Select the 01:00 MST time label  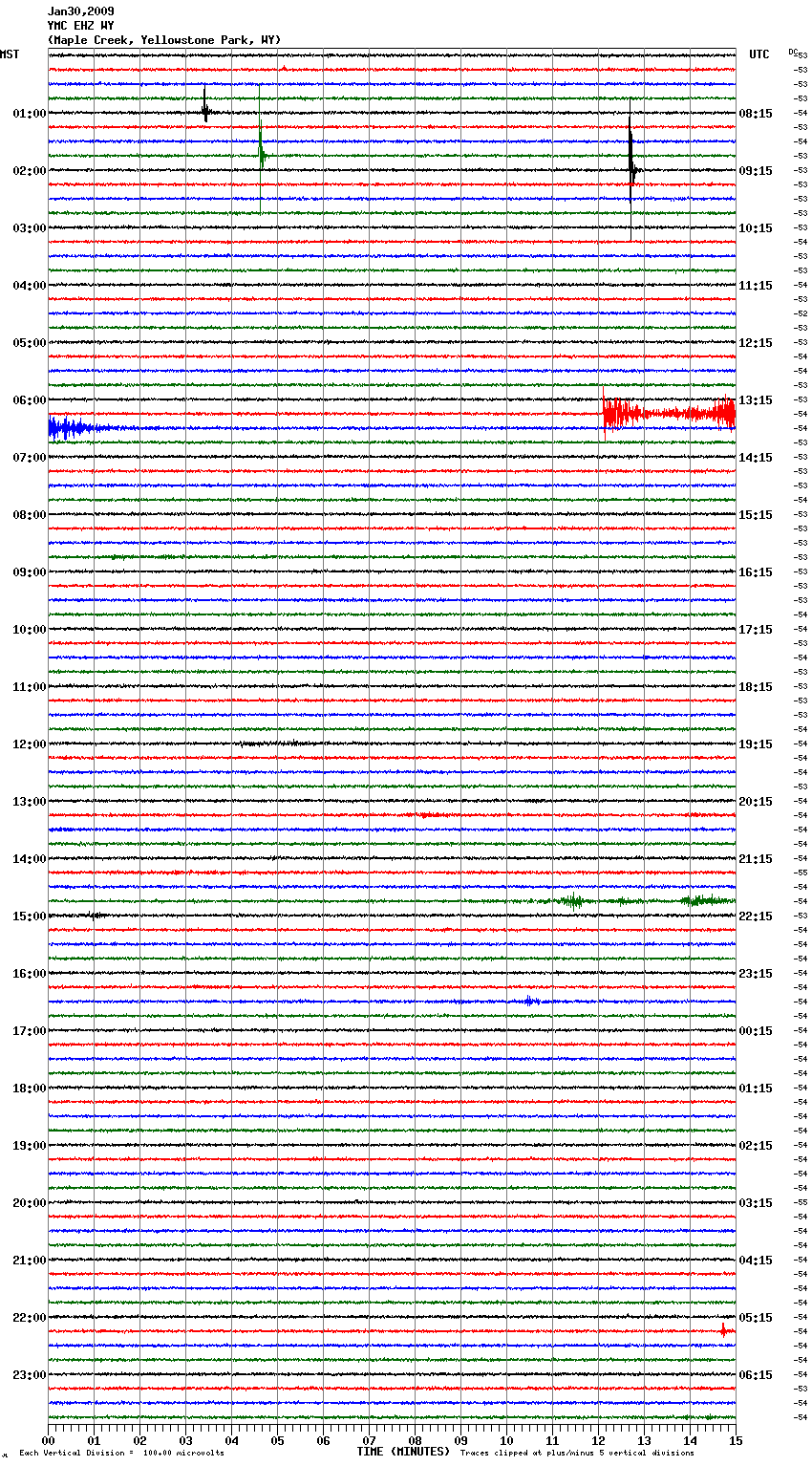coord(30,114)
